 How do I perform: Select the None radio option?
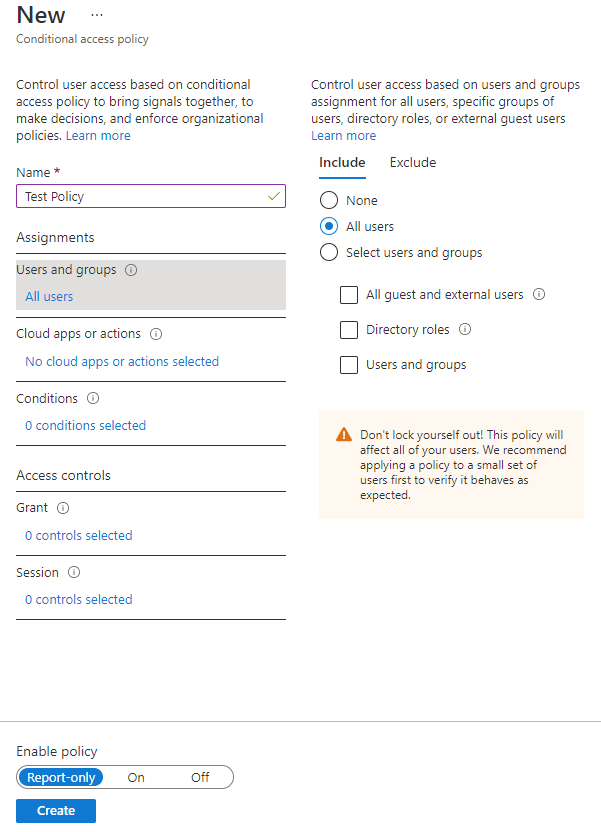329,201
